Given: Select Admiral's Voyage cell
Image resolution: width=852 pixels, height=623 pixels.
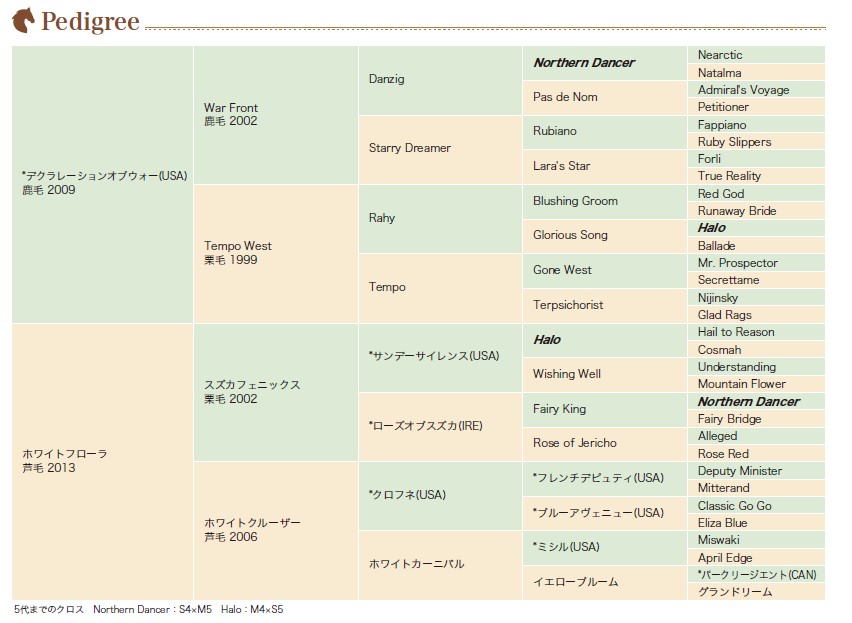Looking at the screenshot, I should 756,90.
